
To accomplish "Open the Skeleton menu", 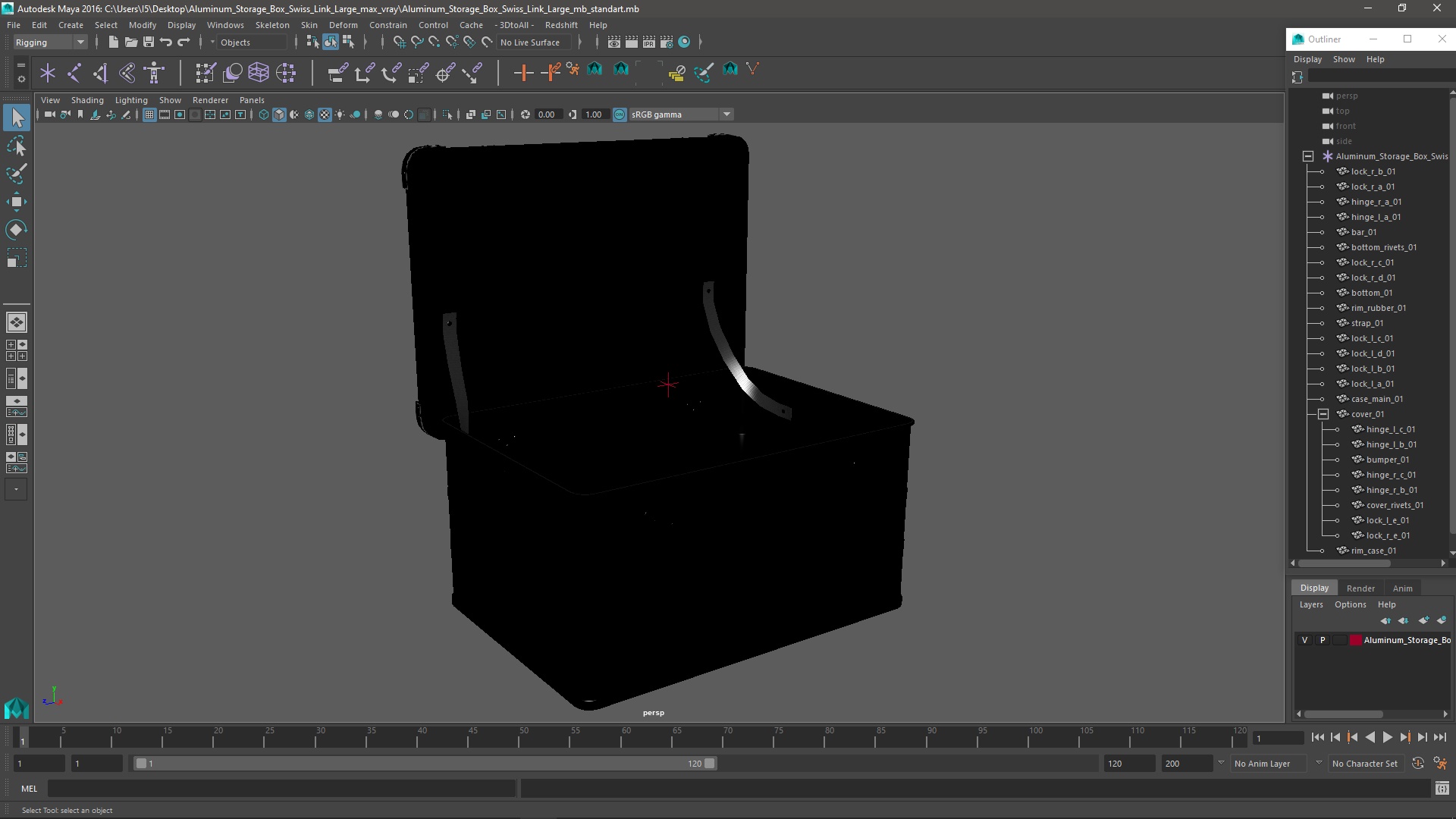I will tap(272, 25).
